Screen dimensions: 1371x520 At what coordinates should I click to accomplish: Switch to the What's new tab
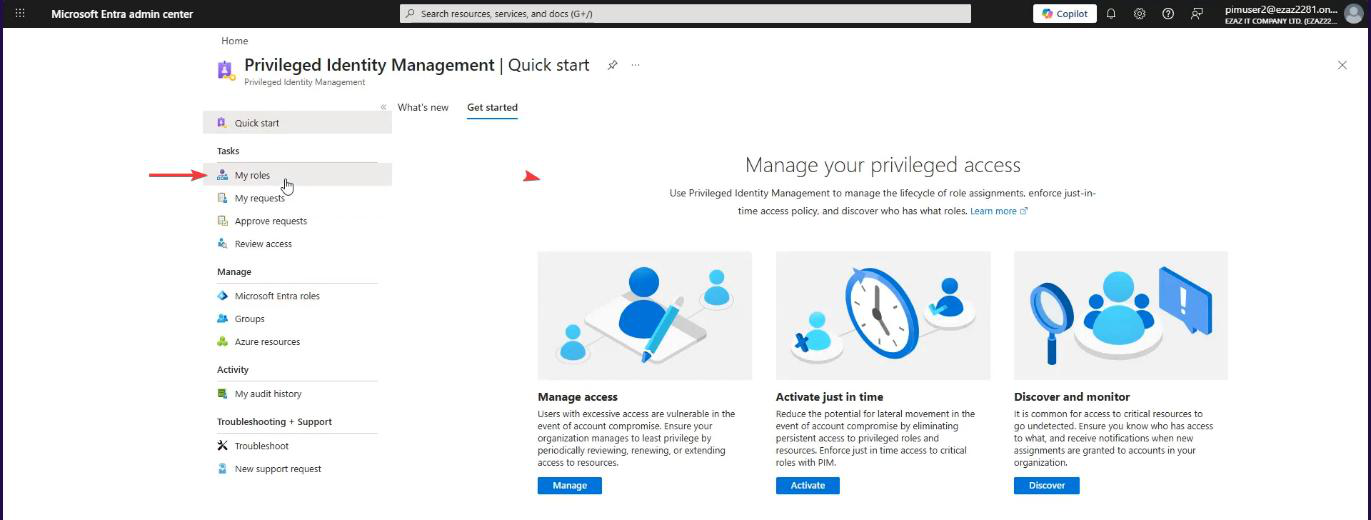pyautogui.click(x=423, y=107)
